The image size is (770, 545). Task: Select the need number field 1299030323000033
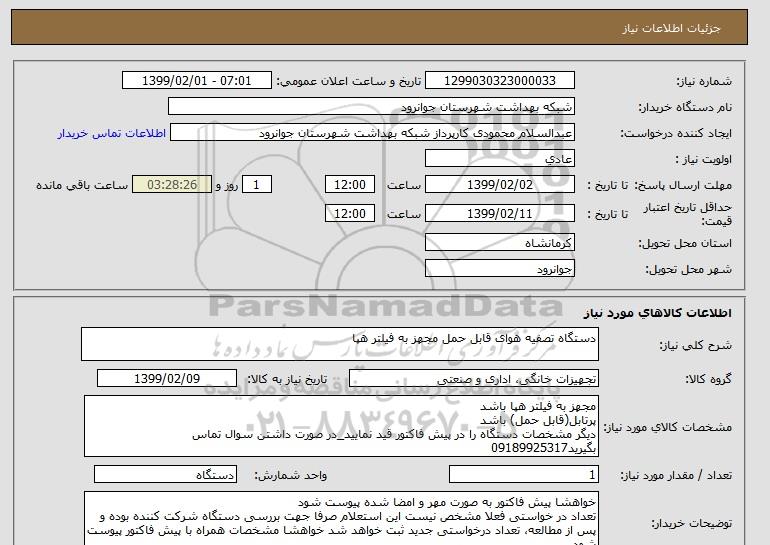[499, 81]
